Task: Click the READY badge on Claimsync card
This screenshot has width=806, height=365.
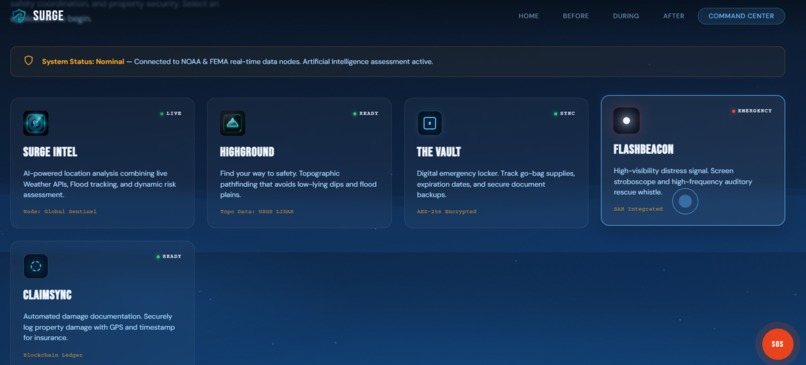Action: [x=169, y=257]
